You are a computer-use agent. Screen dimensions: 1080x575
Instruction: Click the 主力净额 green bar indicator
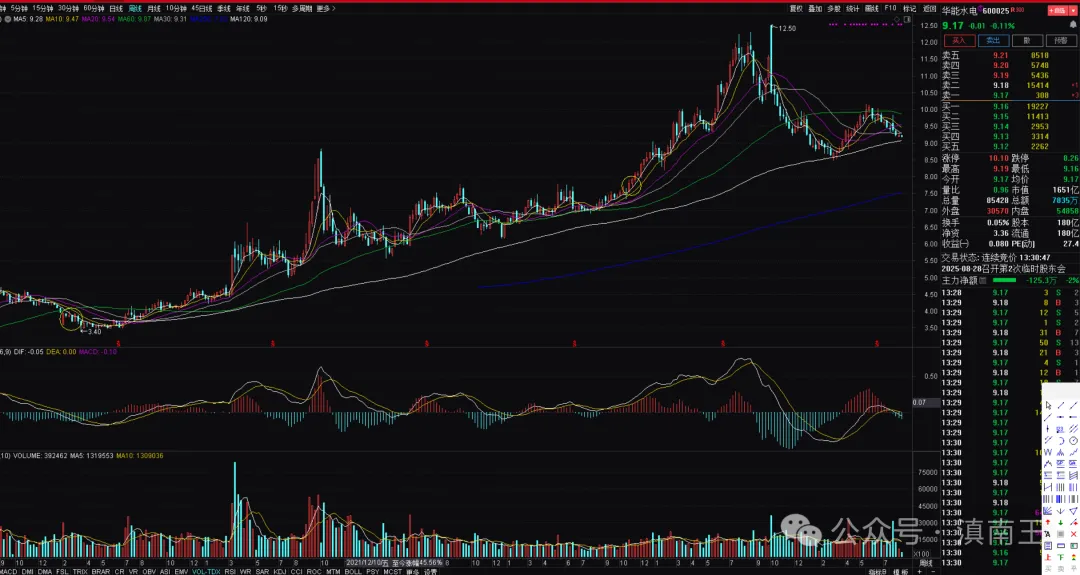click(x=1004, y=280)
